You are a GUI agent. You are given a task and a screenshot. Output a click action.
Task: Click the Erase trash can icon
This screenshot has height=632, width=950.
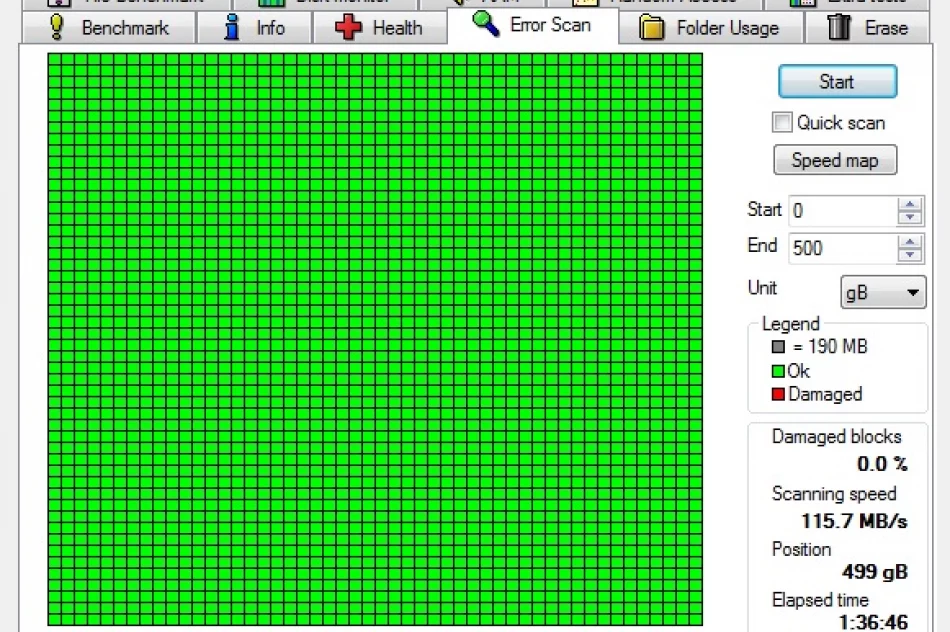tap(839, 27)
